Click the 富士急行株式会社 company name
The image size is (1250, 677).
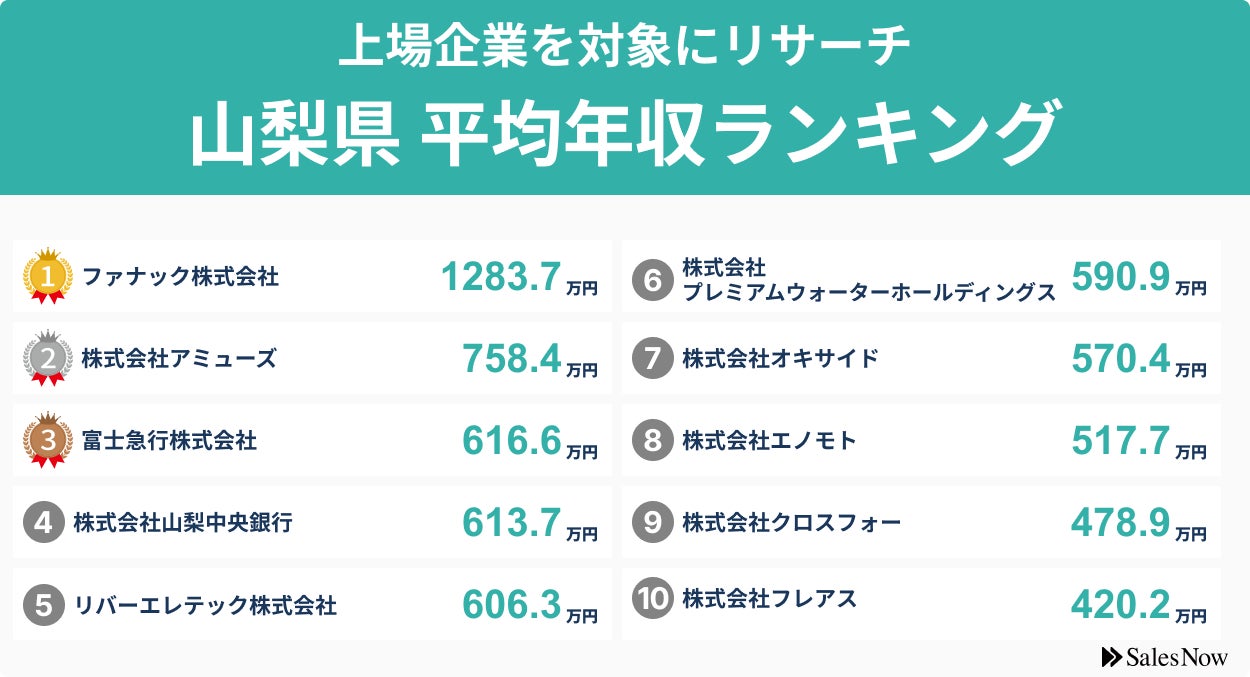tap(170, 440)
